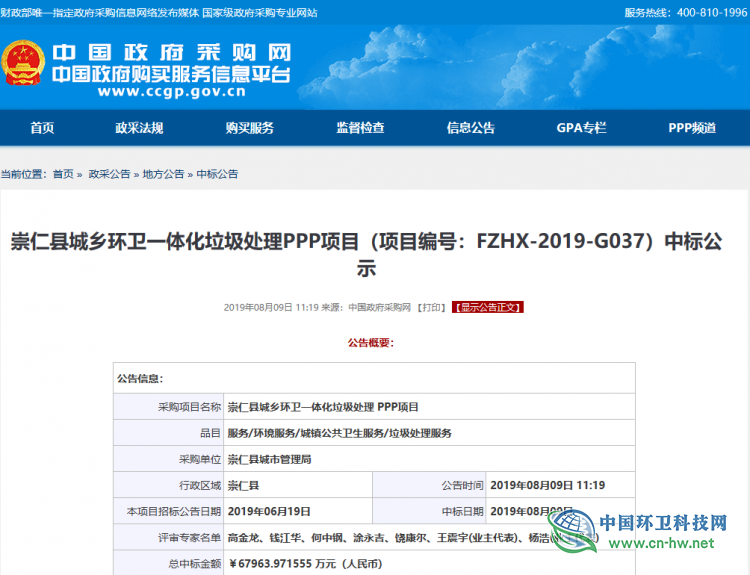Click the 打印 print link
This screenshot has width=750, height=575.
[x=432, y=307]
